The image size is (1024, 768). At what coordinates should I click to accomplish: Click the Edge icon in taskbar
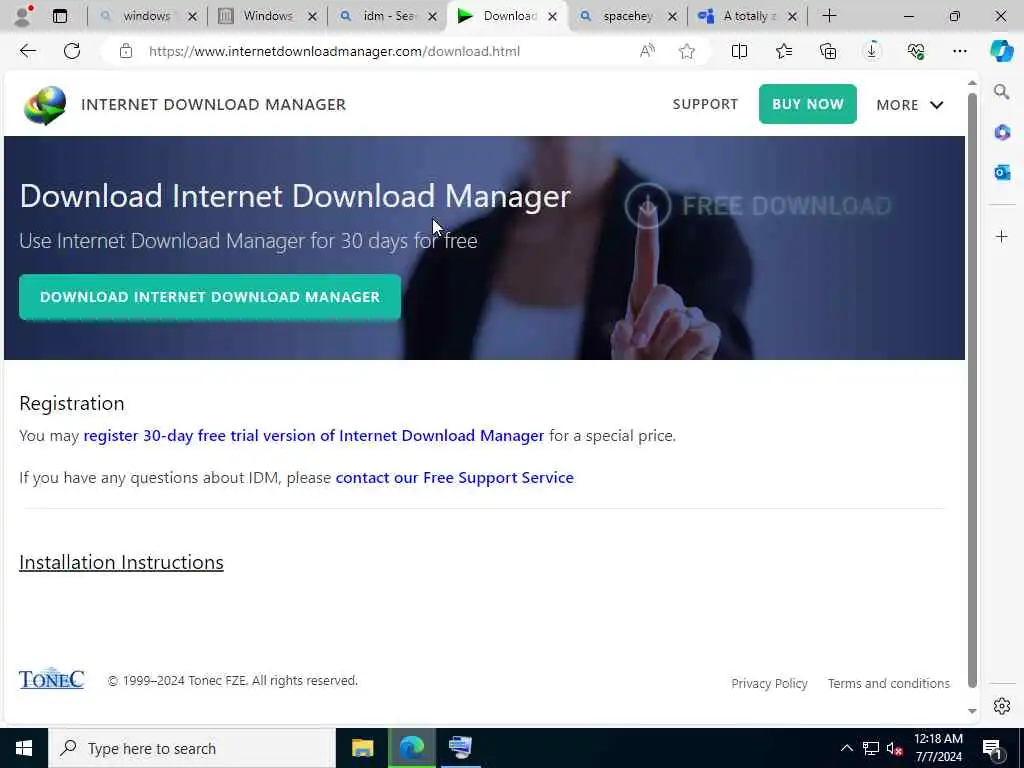pyautogui.click(x=412, y=748)
